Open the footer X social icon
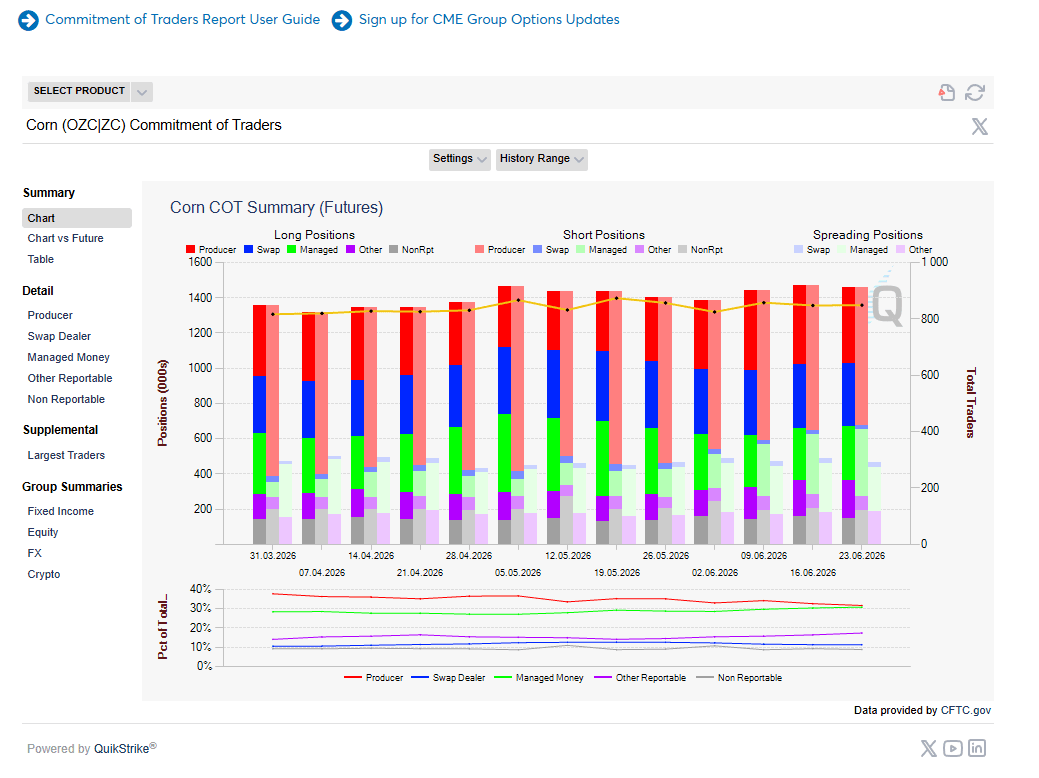The width and height of the screenshot is (1039, 778). tap(928, 748)
